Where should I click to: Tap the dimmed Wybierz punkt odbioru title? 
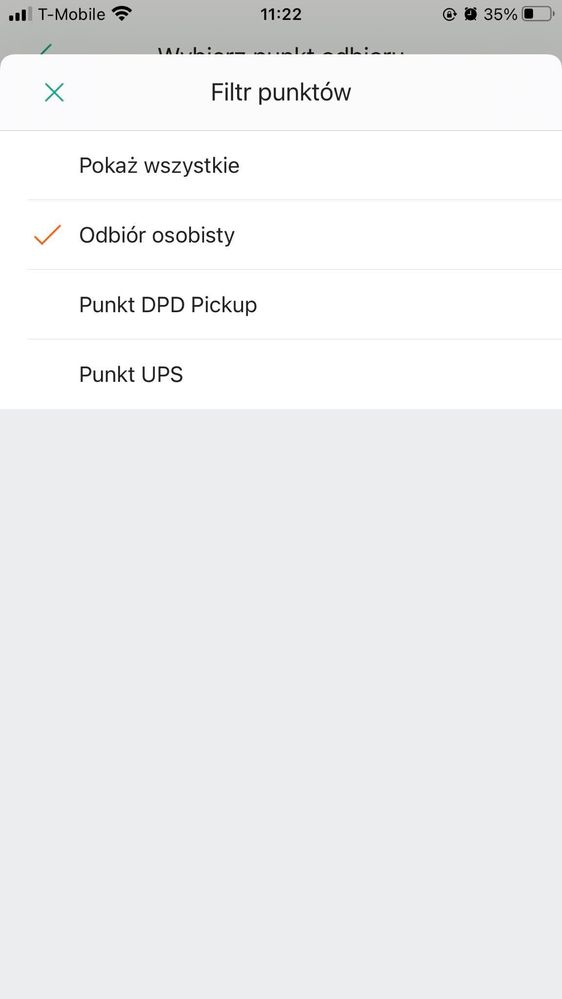click(281, 50)
